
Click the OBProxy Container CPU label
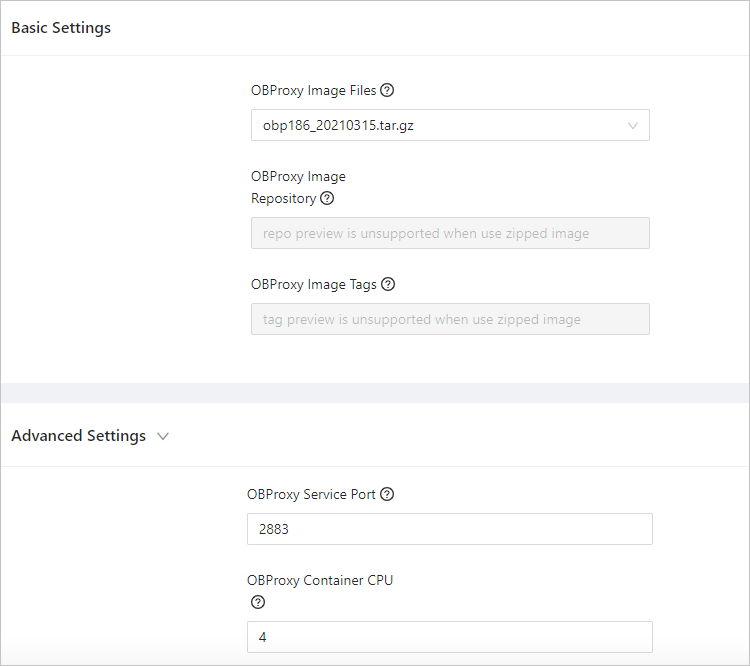click(319, 580)
